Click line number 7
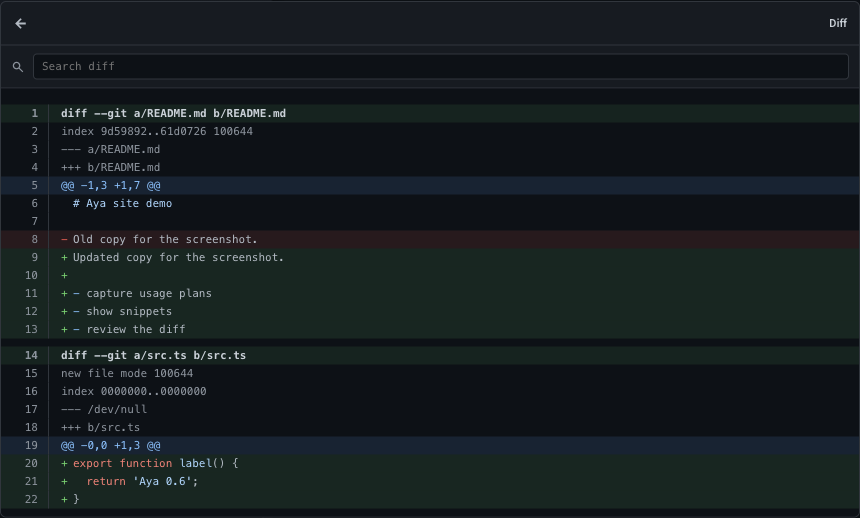The height and width of the screenshot is (518, 860). pos(35,221)
